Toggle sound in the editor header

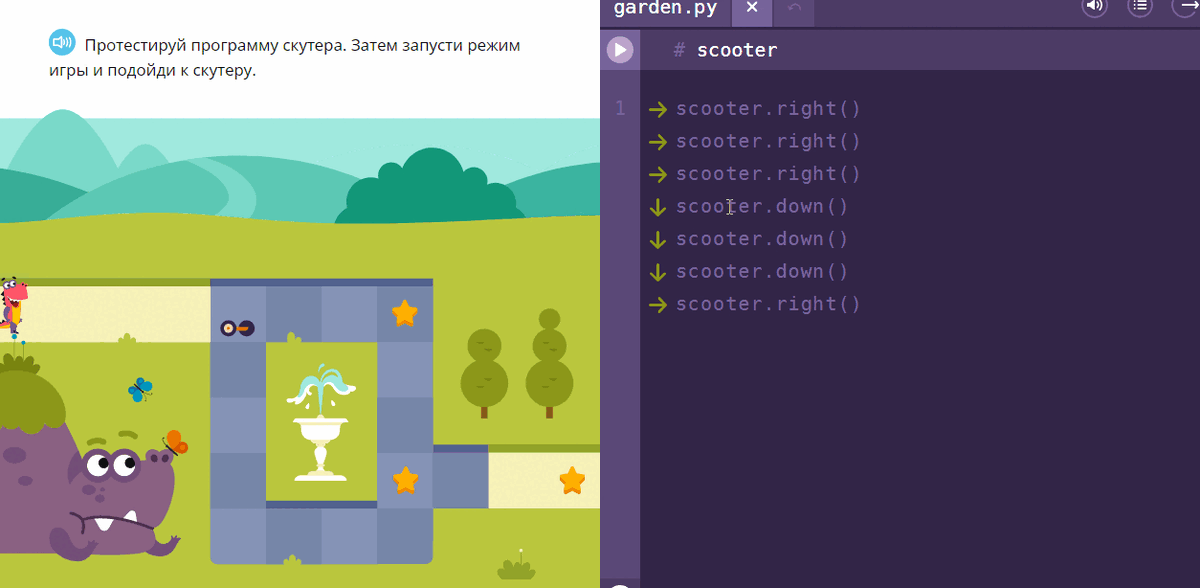pyautogui.click(x=1095, y=6)
